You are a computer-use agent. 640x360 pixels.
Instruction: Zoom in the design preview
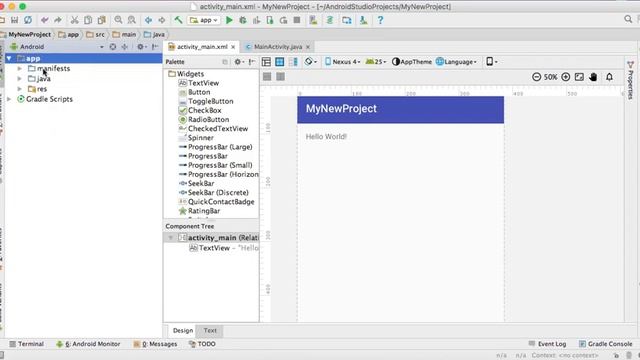click(566, 77)
